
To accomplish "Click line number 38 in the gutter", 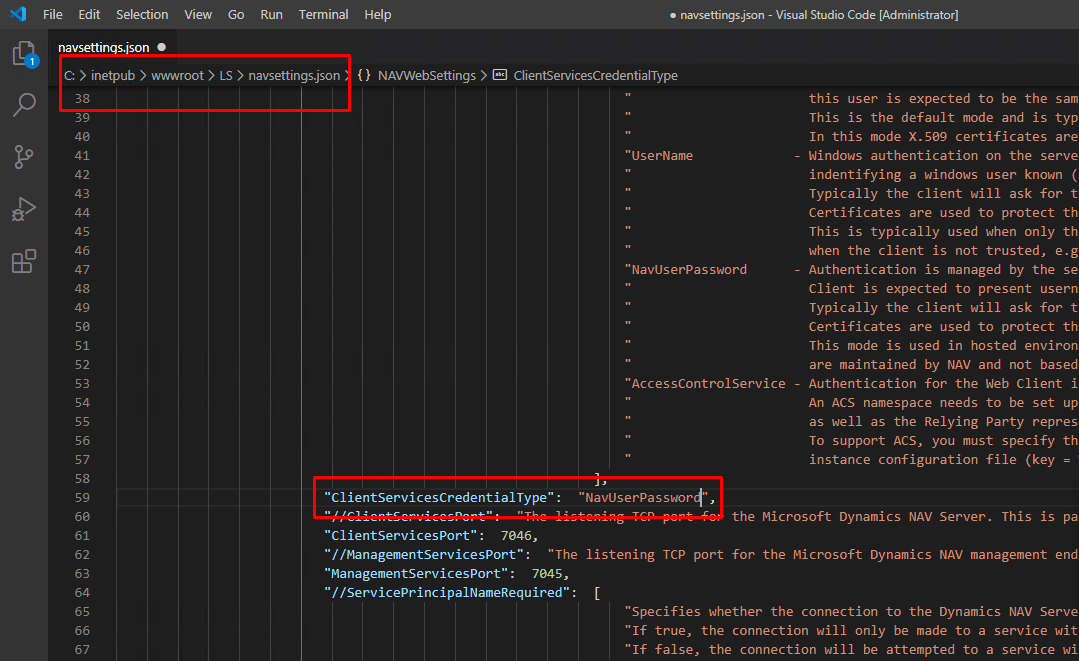I will (82, 98).
